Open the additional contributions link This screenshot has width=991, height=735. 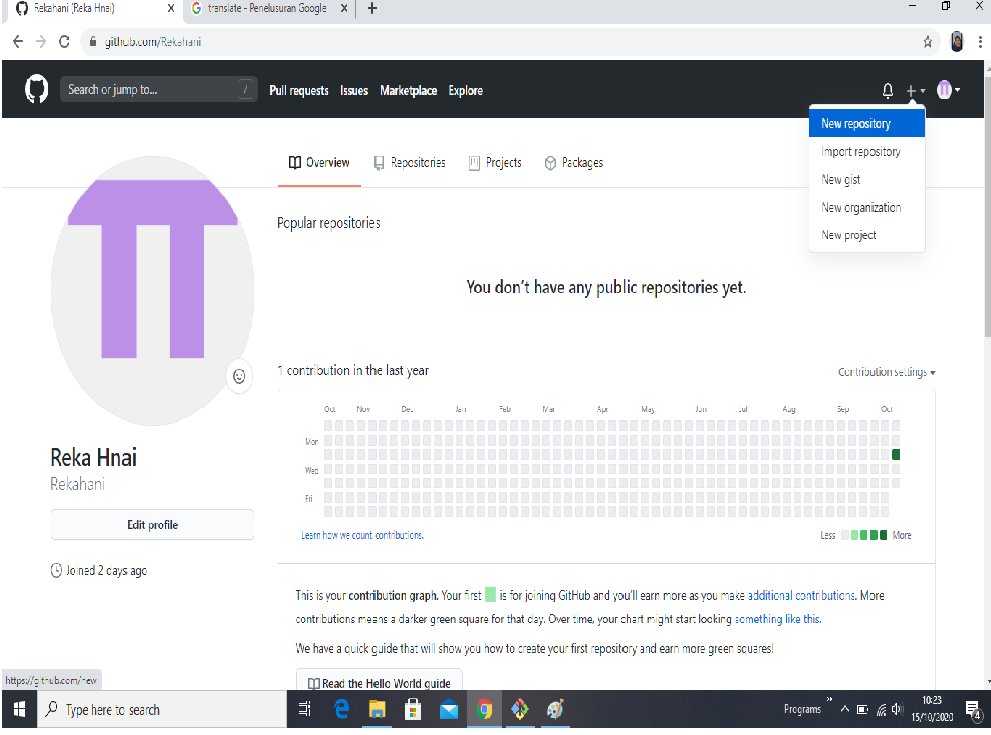click(801, 595)
